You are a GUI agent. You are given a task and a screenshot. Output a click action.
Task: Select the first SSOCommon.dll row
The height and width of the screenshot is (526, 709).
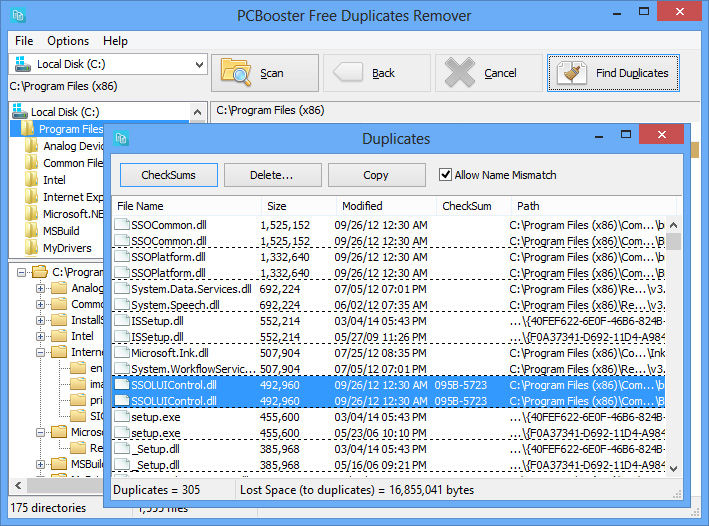(x=389, y=225)
